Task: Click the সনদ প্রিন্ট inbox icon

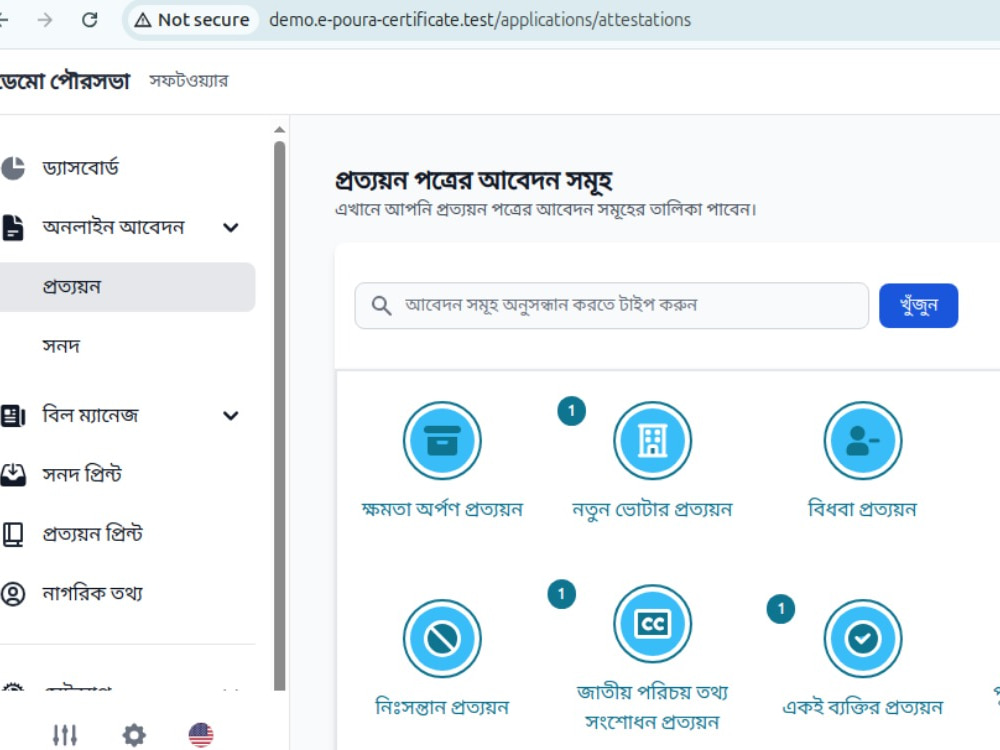Action: click(x=13, y=474)
